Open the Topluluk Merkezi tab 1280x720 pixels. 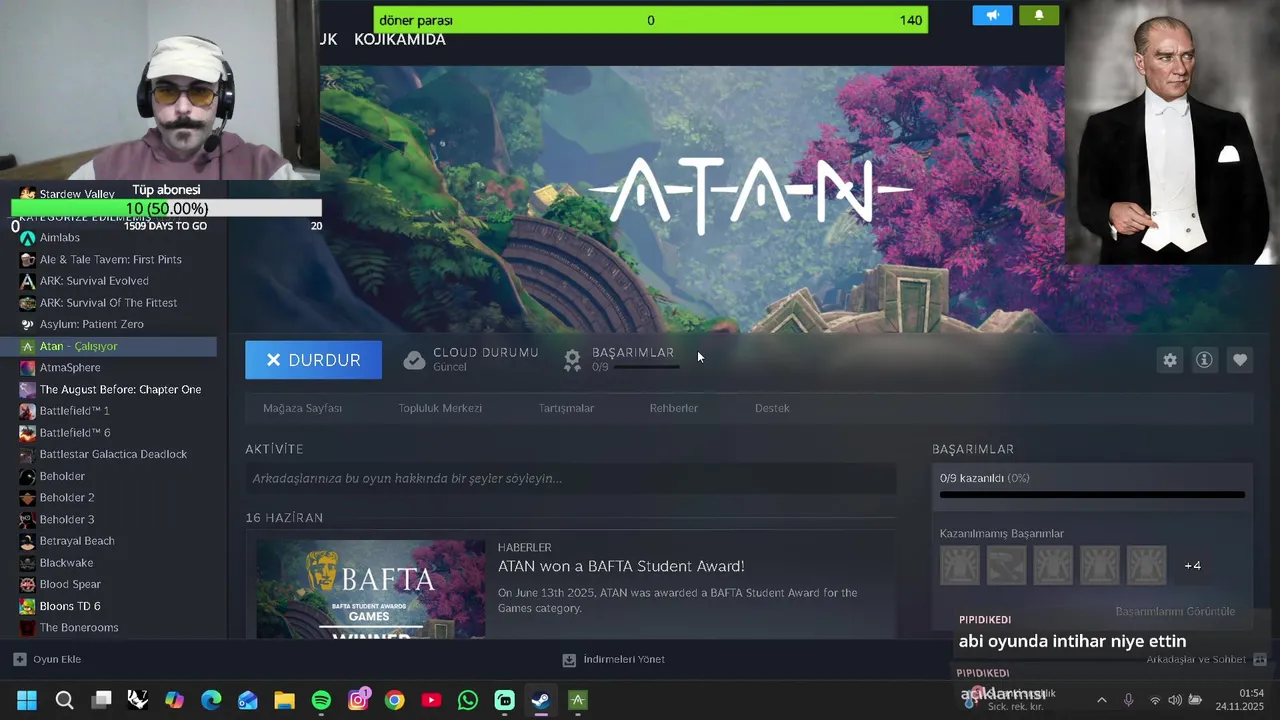click(x=440, y=408)
